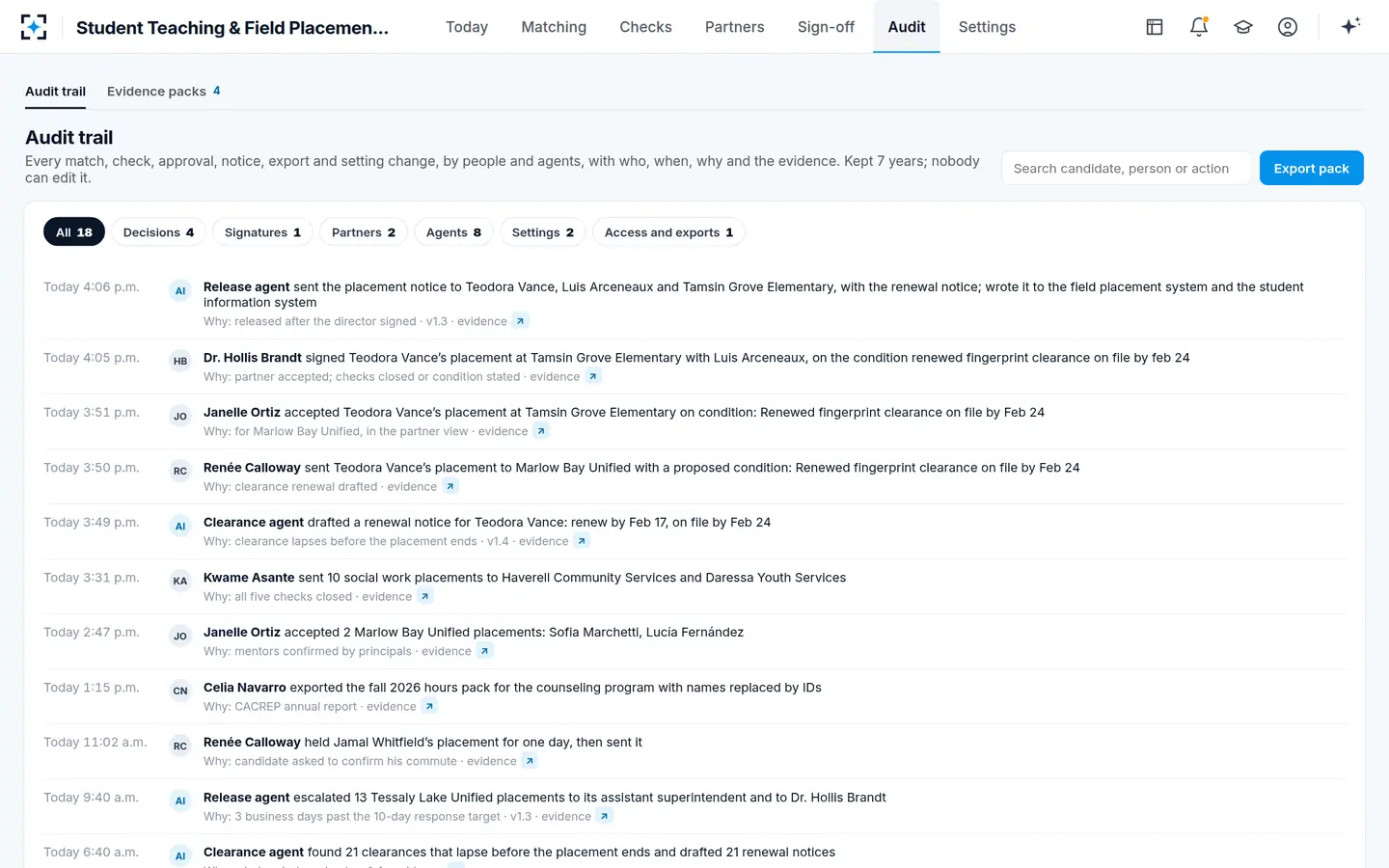Open the Partners top navigation tab

point(734,27)
